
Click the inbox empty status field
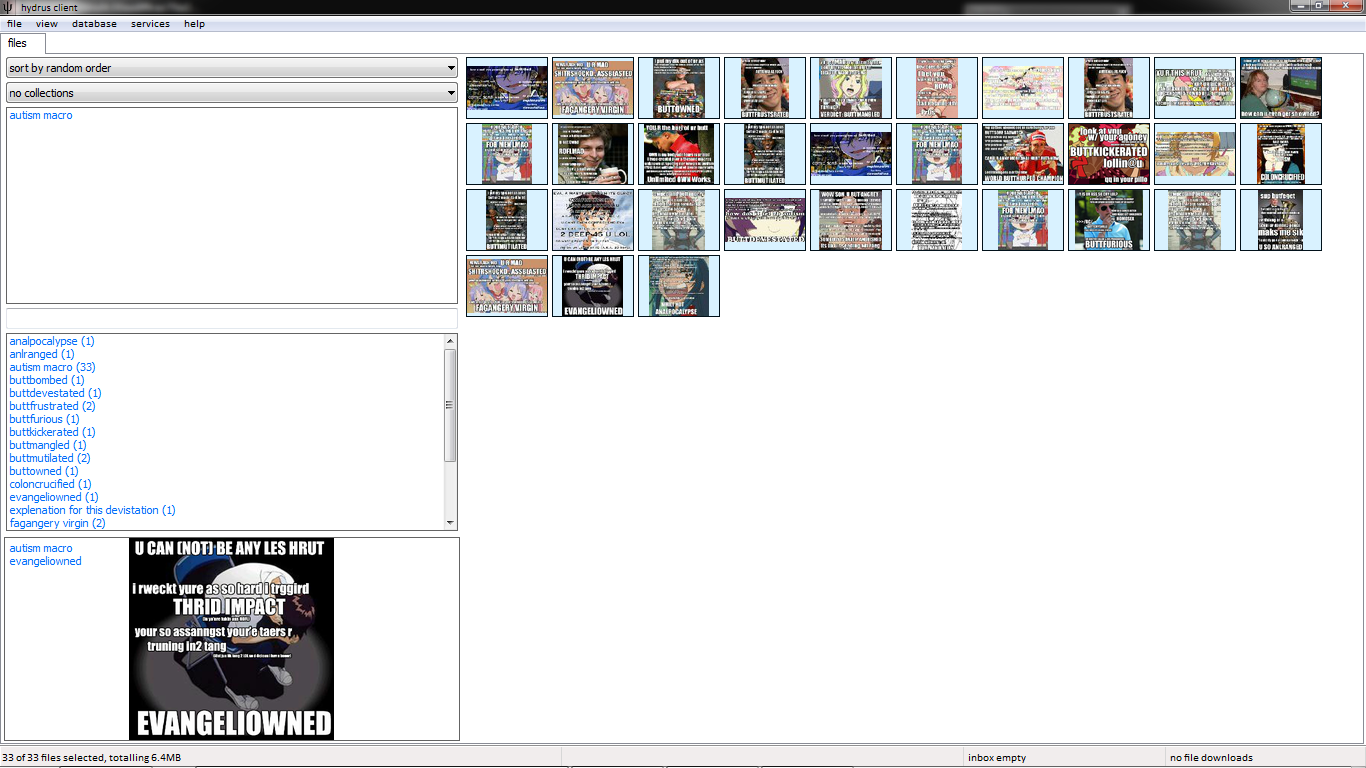coord(1064,758)
